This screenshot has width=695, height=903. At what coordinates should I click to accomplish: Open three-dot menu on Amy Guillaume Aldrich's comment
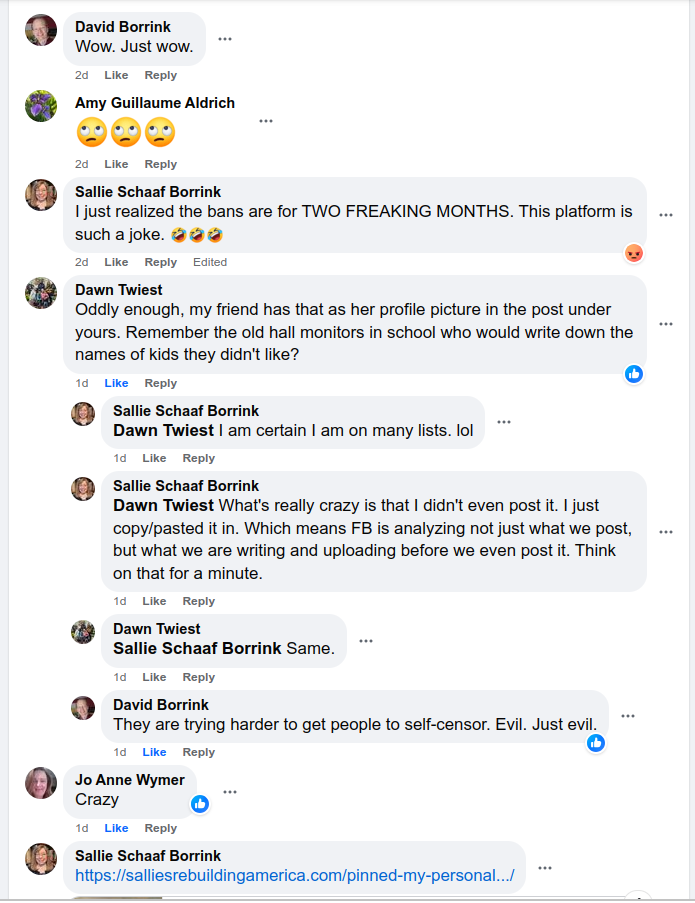click(x=265, y=121)
